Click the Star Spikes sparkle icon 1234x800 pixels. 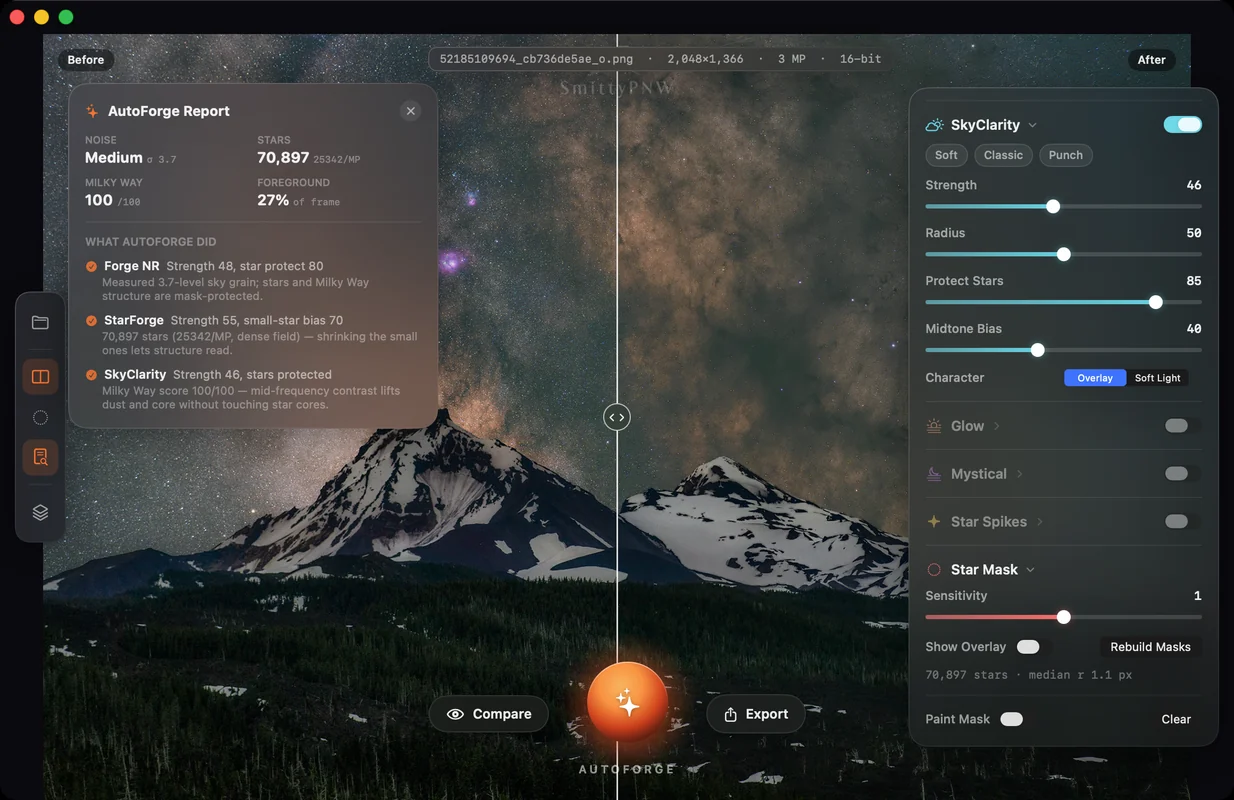934,522
